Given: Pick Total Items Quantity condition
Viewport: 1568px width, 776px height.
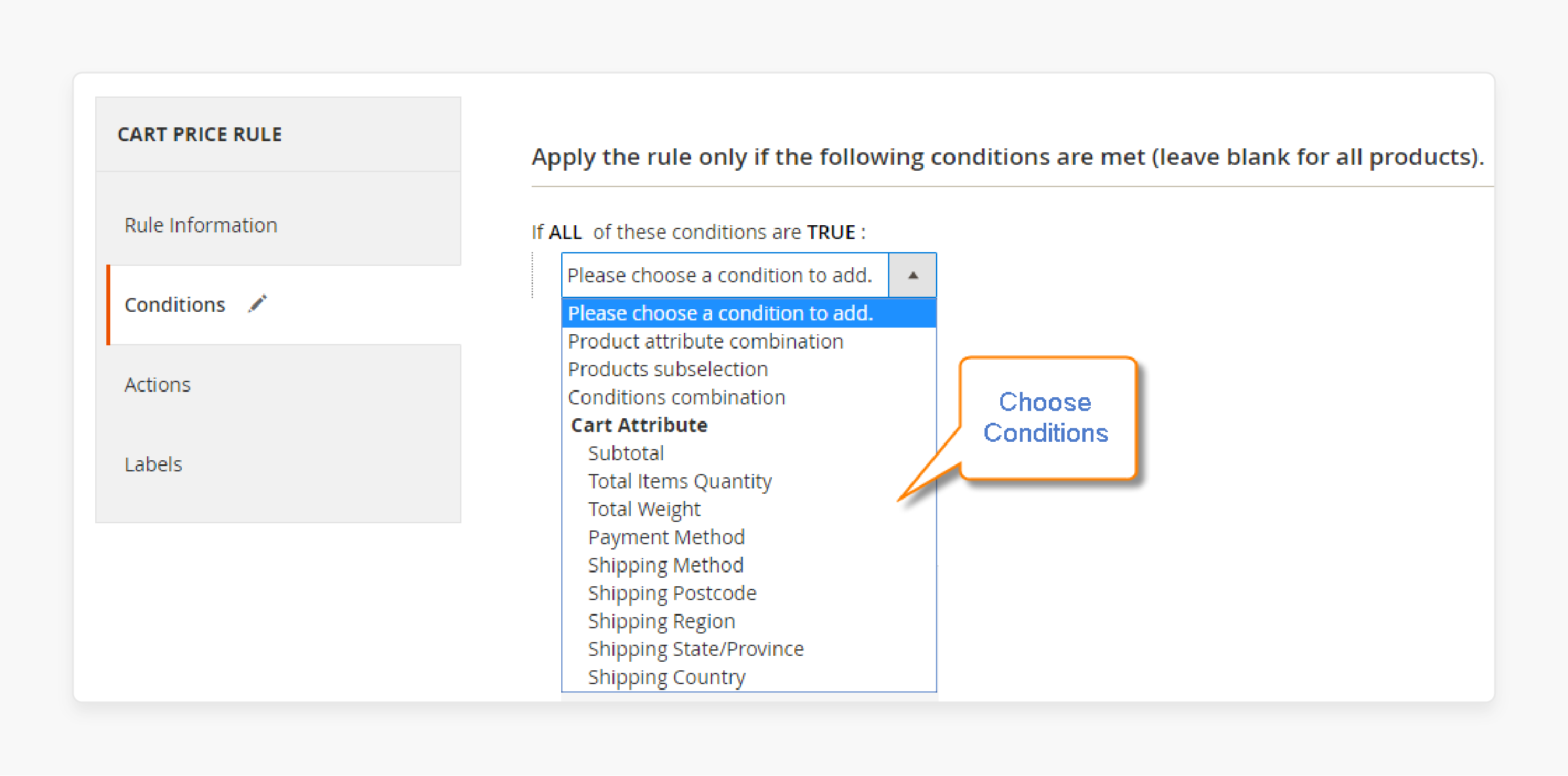Looking at the screenshot, I should pyautogui.click(x=679, y=481).
